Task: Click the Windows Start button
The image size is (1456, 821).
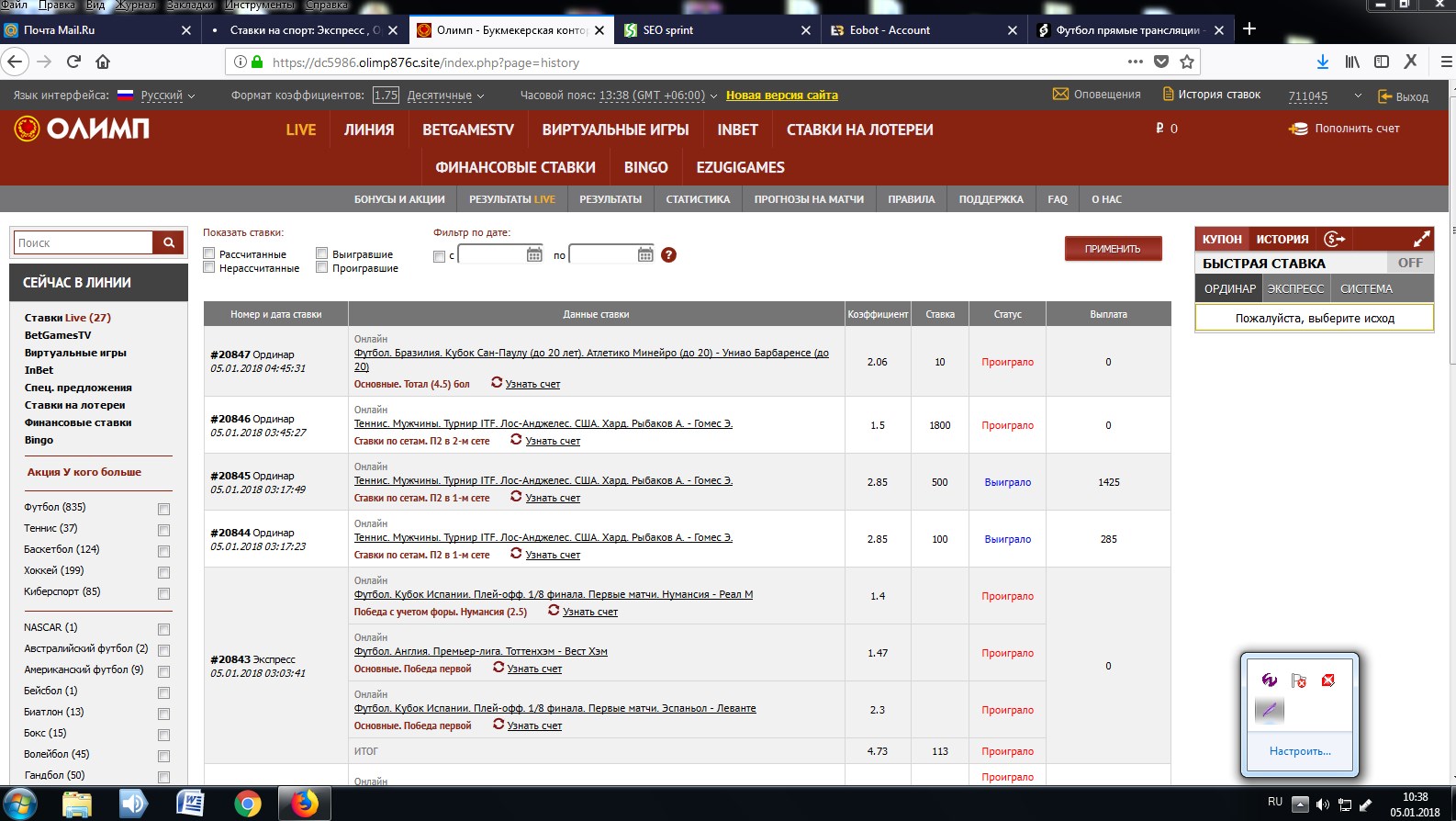Action: 19,804
